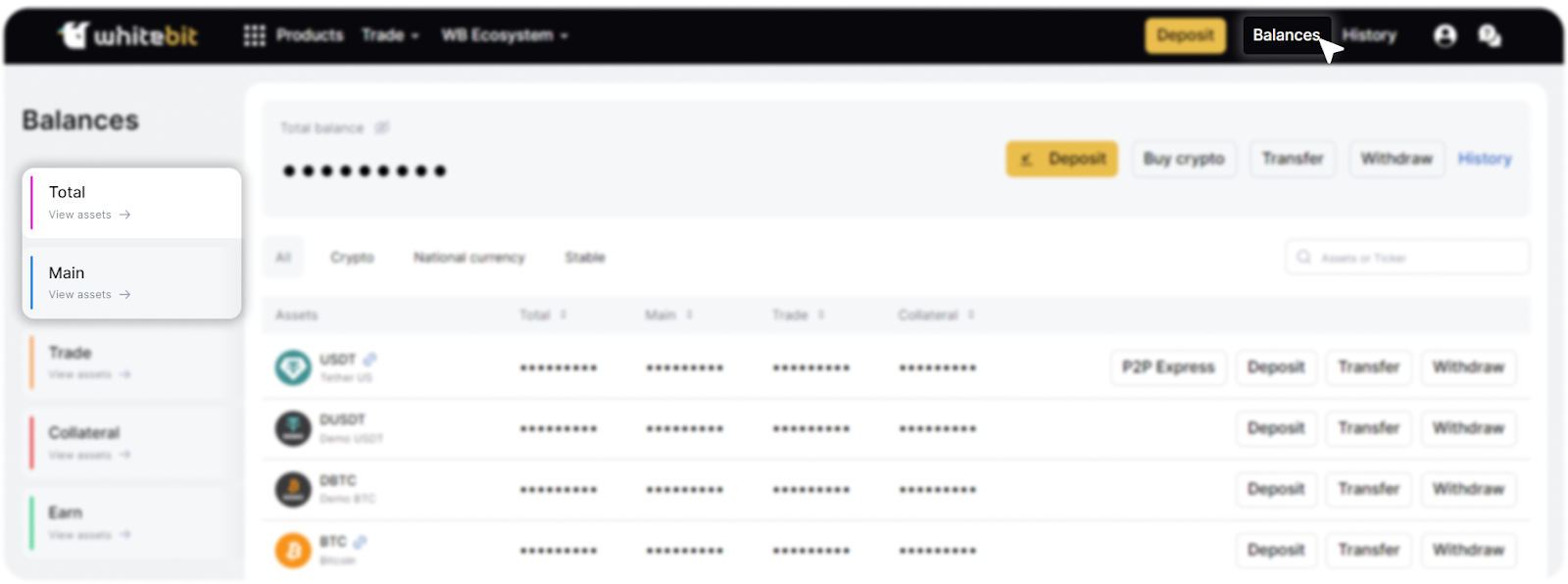
Task: Click Transfer in the DUSDT row
Action: [x=1369, y=428]
